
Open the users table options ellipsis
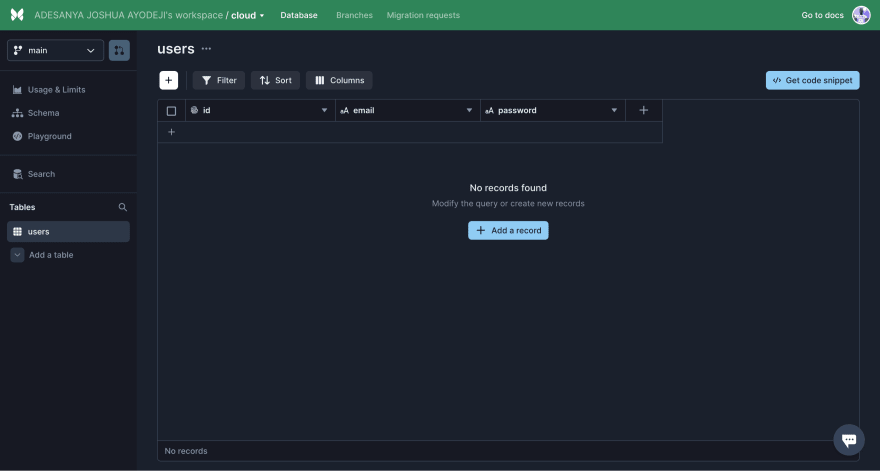click(207, 49)
